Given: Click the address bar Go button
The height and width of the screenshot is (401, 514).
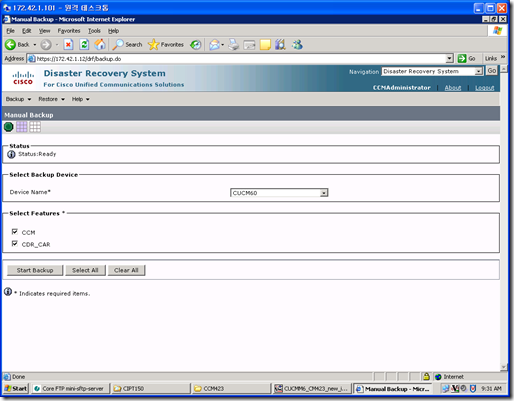Looking at the screenshot, I should [x=467, y=59].
